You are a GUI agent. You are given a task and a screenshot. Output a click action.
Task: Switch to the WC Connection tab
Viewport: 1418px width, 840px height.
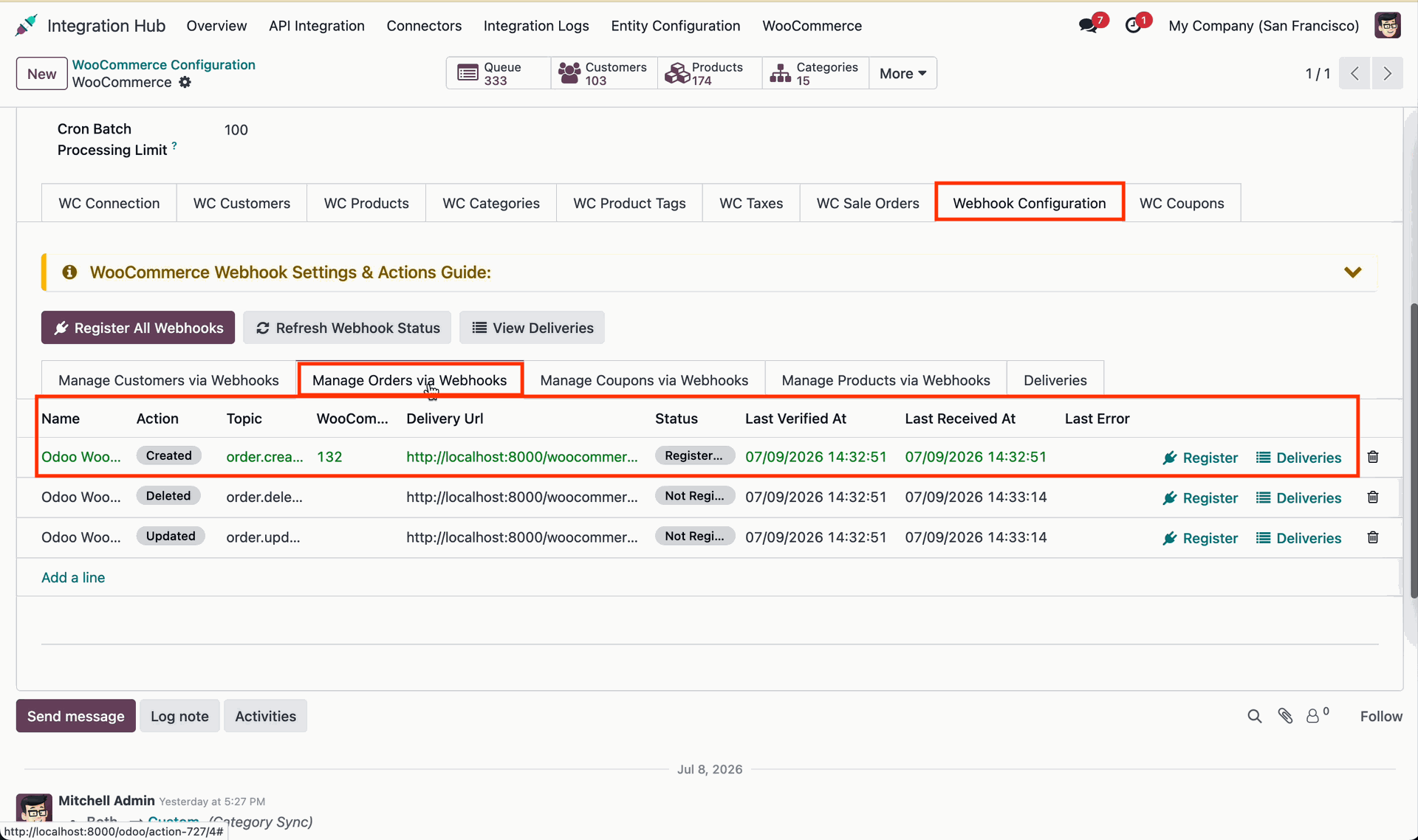click(109, 203)
